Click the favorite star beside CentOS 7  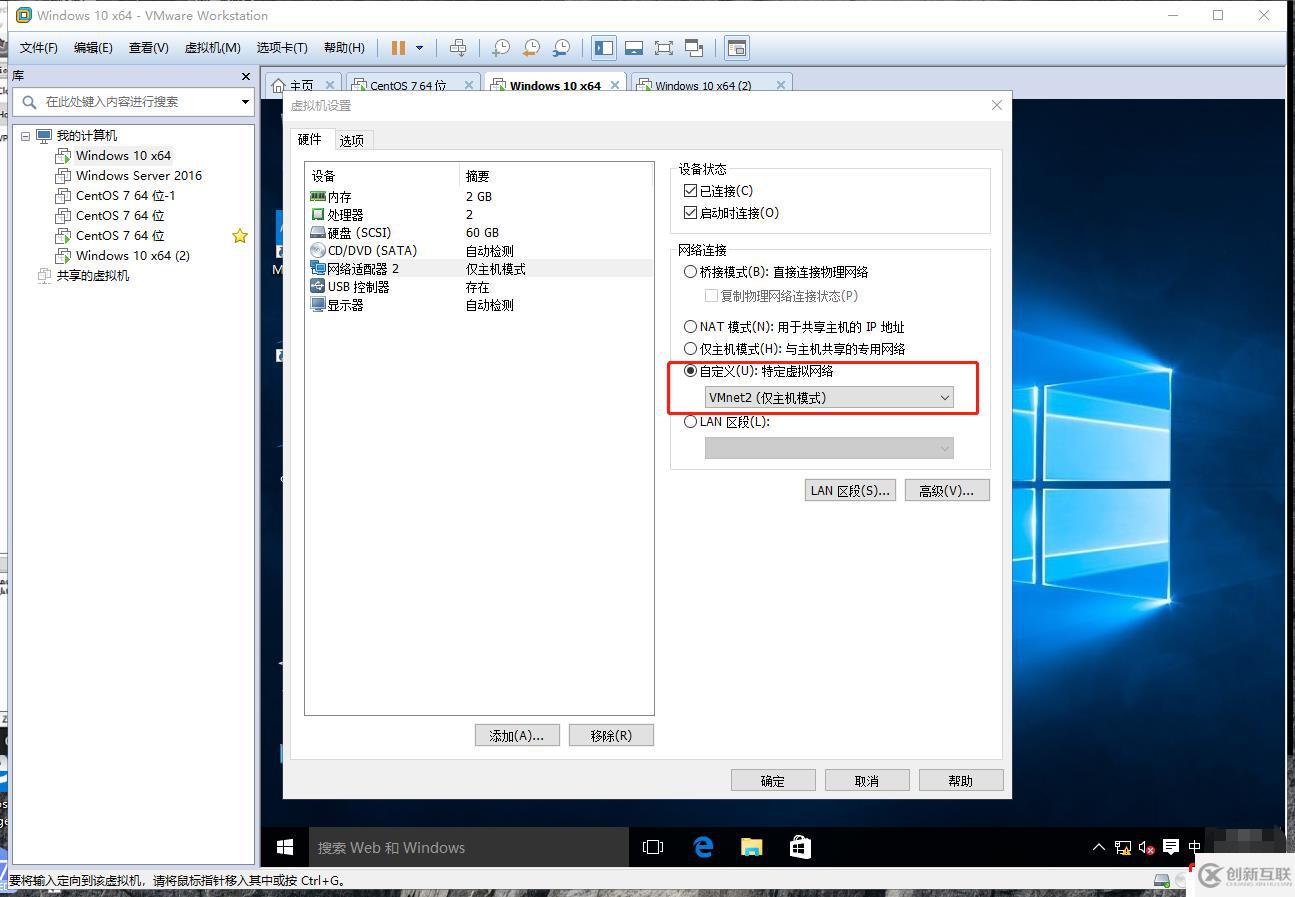[x=240, y=236]
